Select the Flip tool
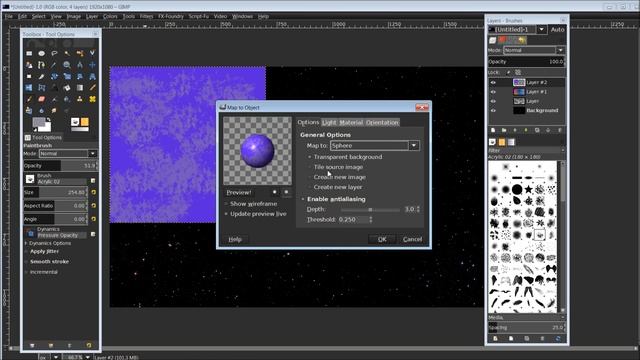Screen dimensions: 640x360 [29, 87]
